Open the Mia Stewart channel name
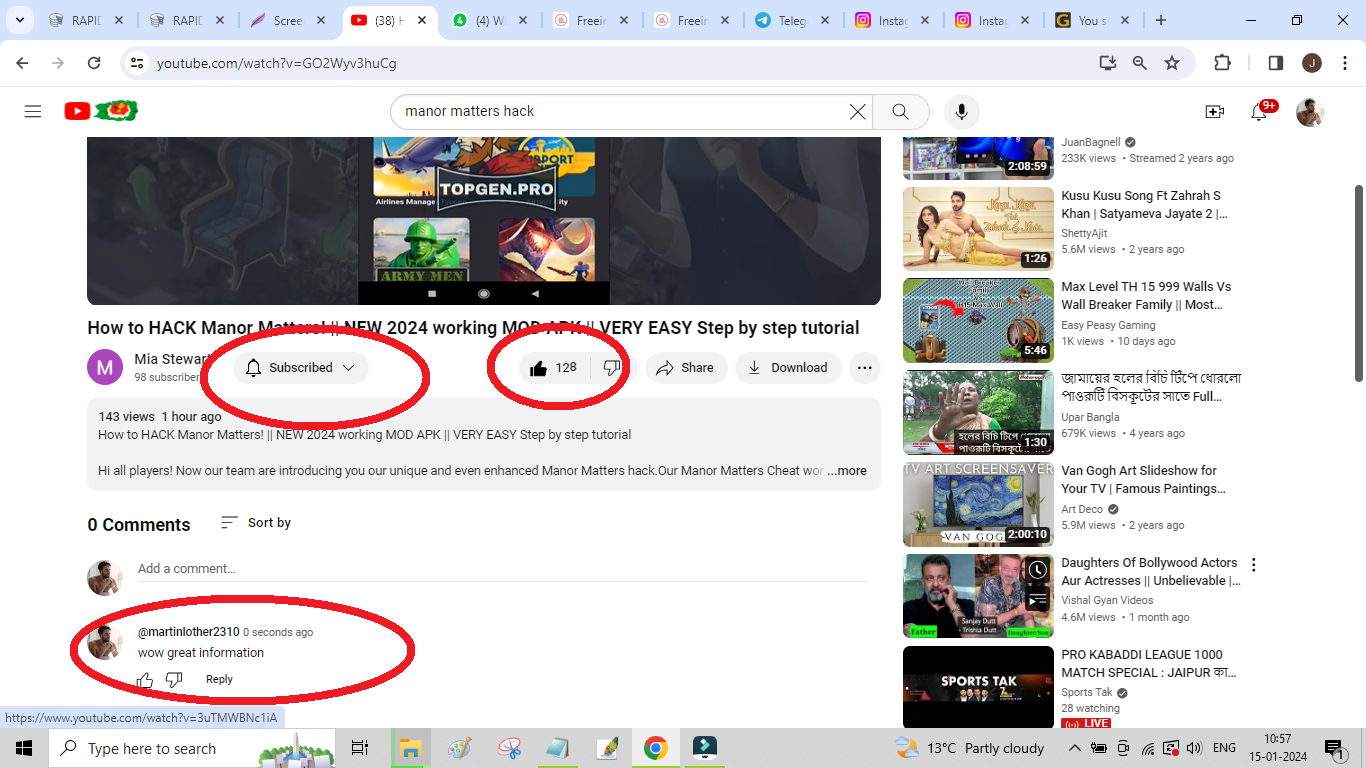Viewport: 1366px width, 768px height. coord(171,359)
